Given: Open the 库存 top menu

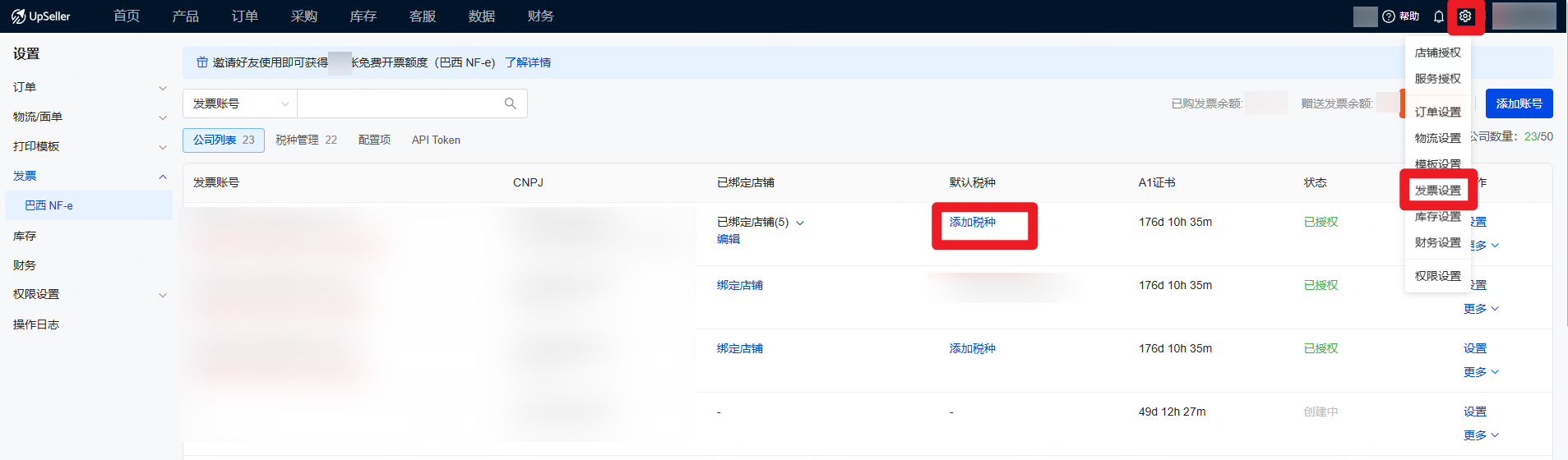Looking at the screenshot, I should click(x=363, y=16).
